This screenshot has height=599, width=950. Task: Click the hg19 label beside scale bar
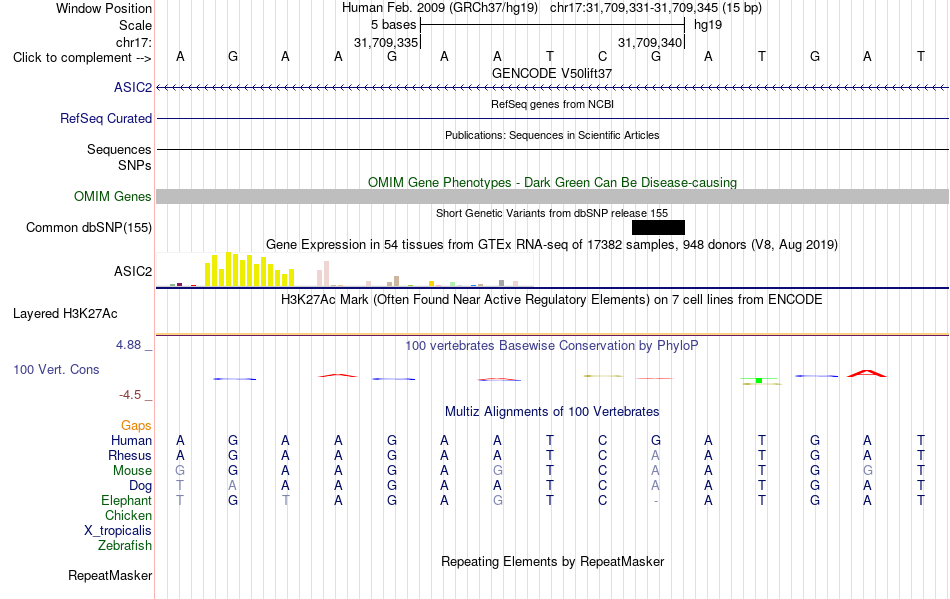pyautogui.click(x=708, y=25)
